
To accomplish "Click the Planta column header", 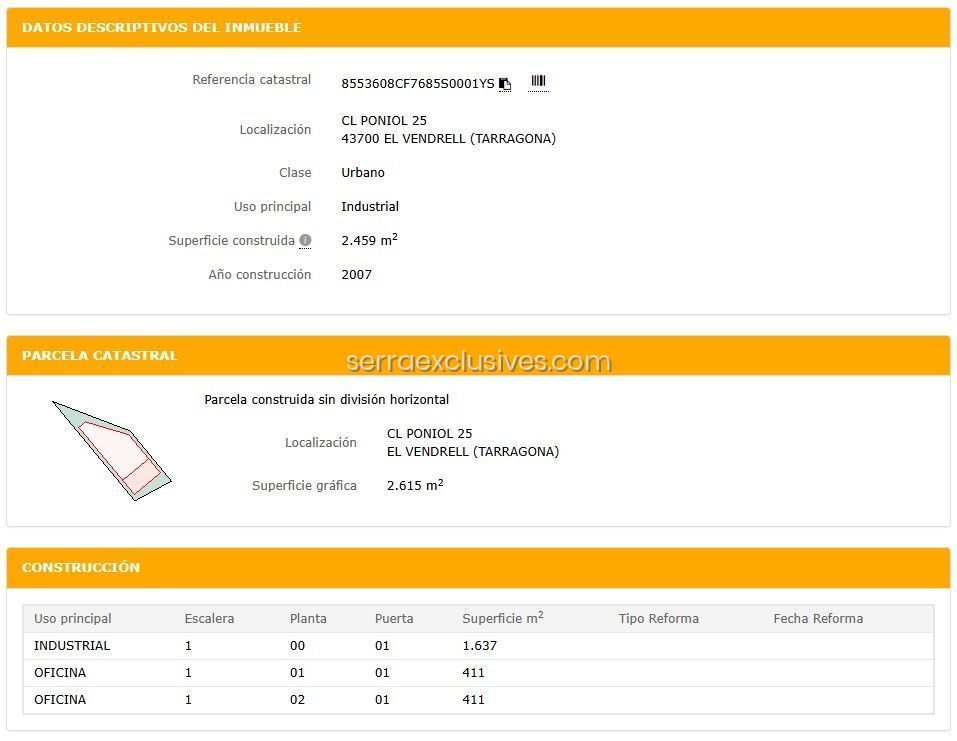I will pos(308,618).
